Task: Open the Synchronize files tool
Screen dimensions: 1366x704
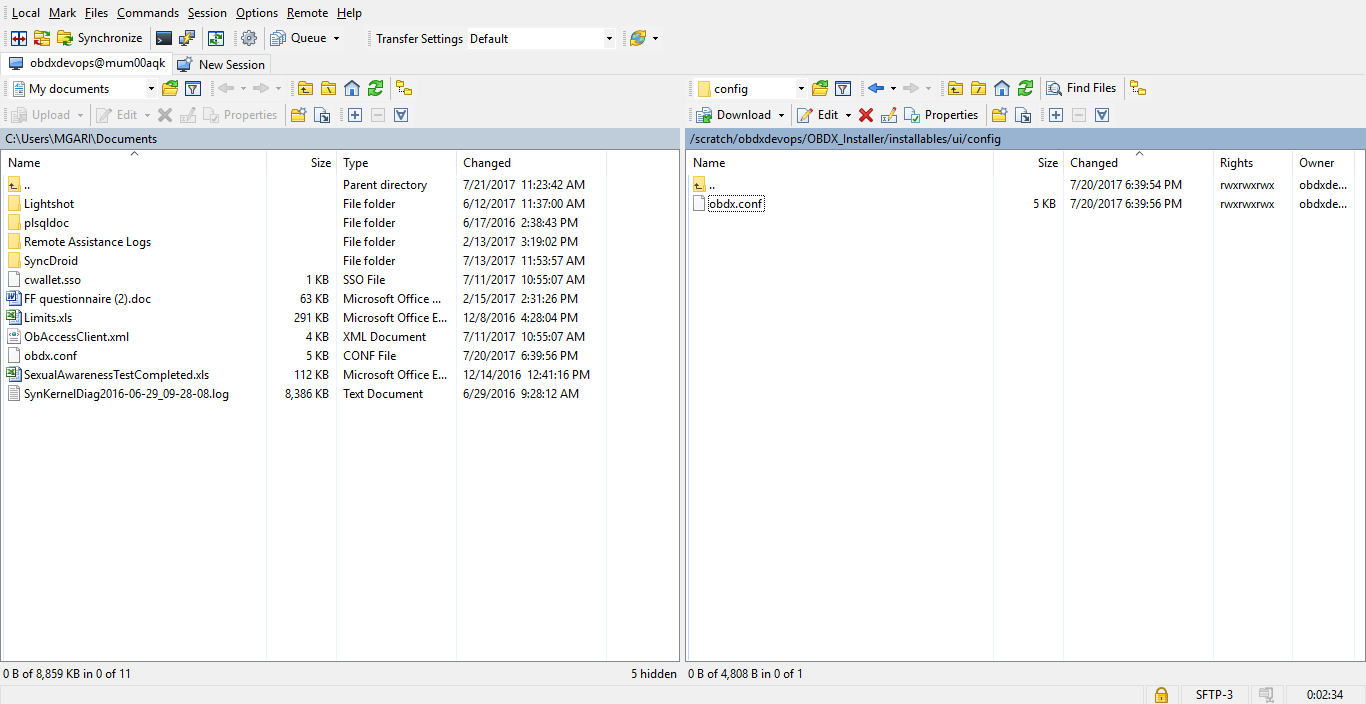Action: point(100,37)
